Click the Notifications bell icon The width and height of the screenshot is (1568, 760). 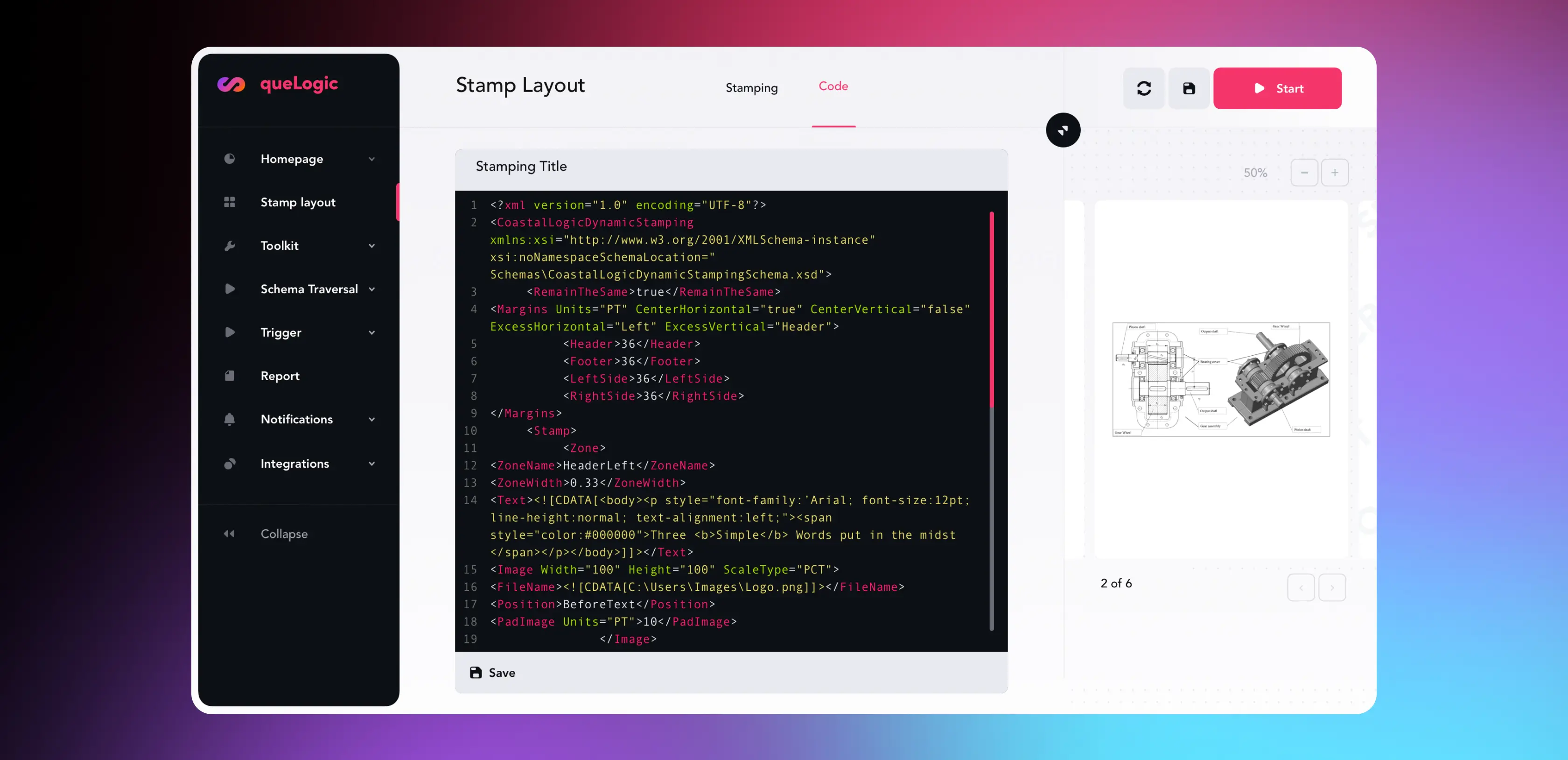(x=230, y=419)
